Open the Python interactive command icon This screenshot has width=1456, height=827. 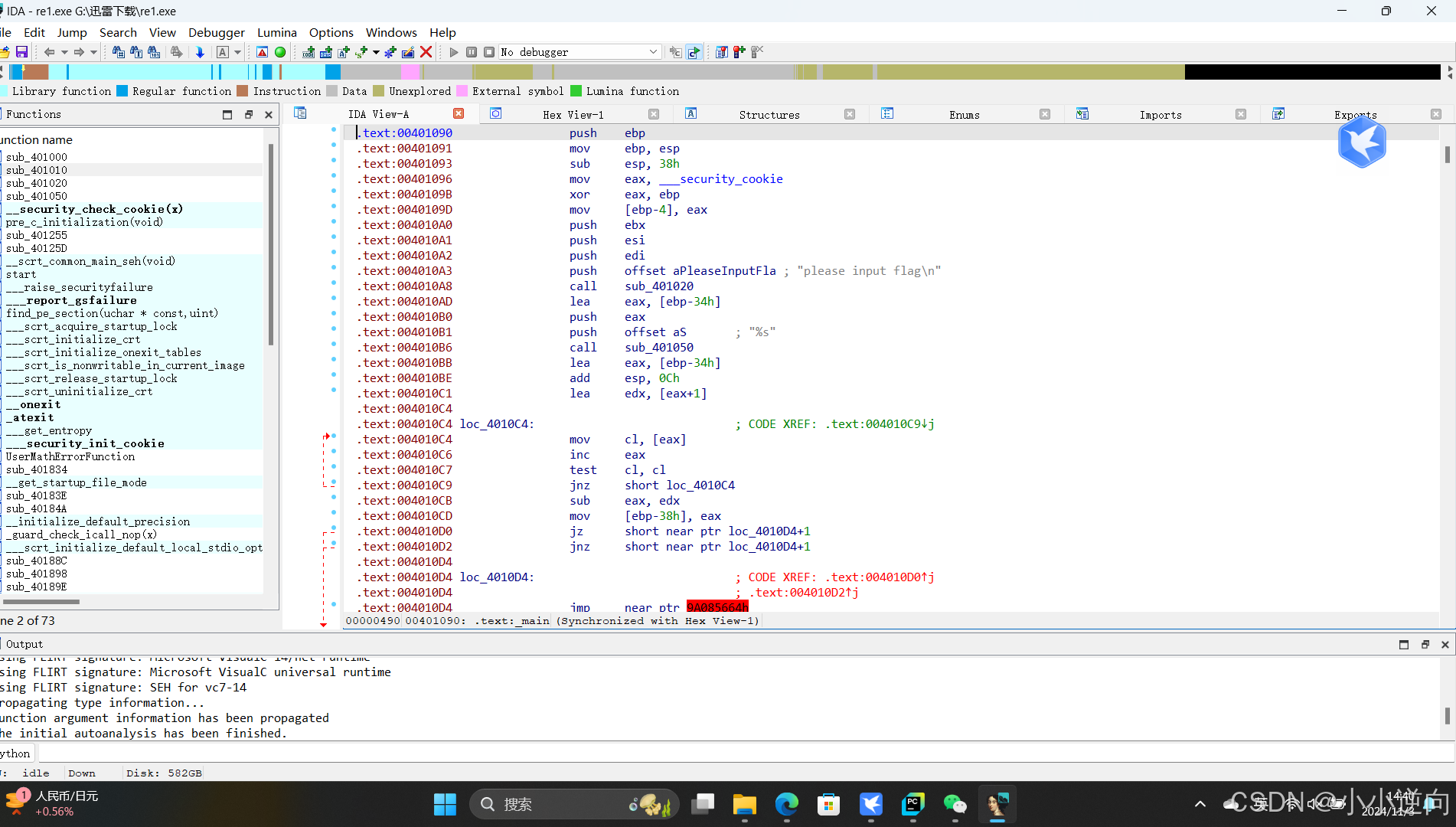pos(15,753)
